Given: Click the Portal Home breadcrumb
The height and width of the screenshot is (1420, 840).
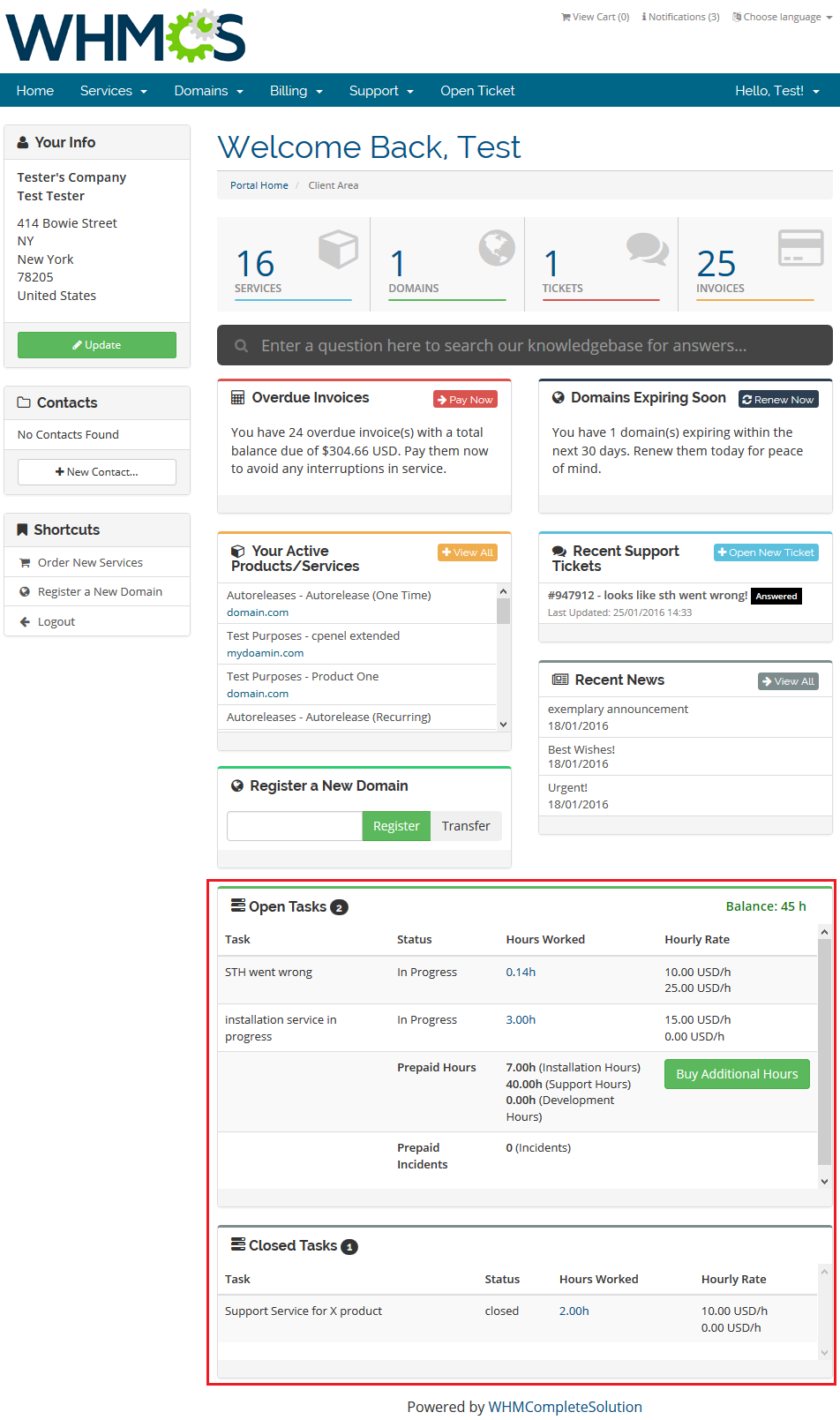Looking at the screenshot, I should click(x=259, y=185).
